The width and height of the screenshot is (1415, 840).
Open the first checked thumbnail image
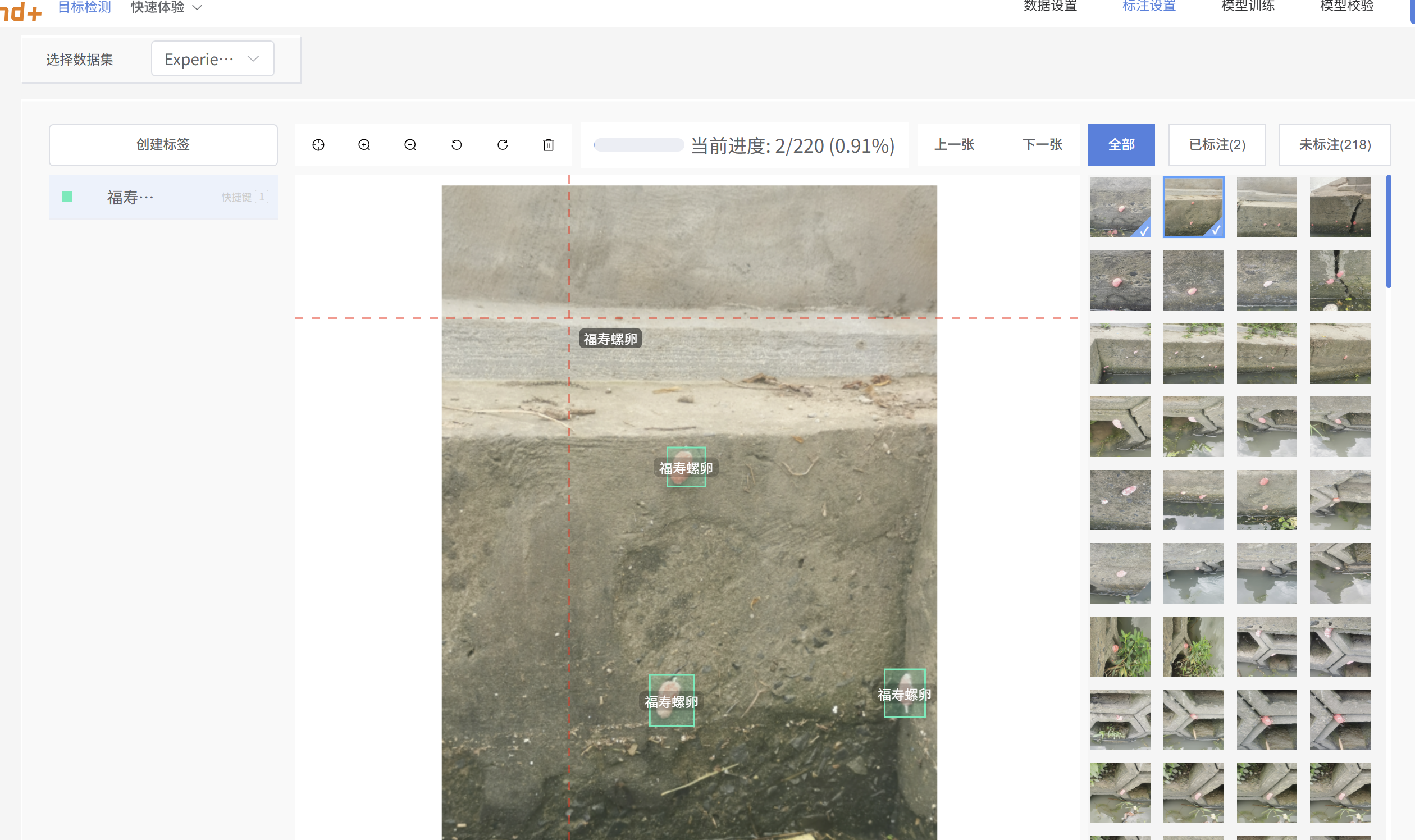pyautogui.click(x=1120, y=207)
